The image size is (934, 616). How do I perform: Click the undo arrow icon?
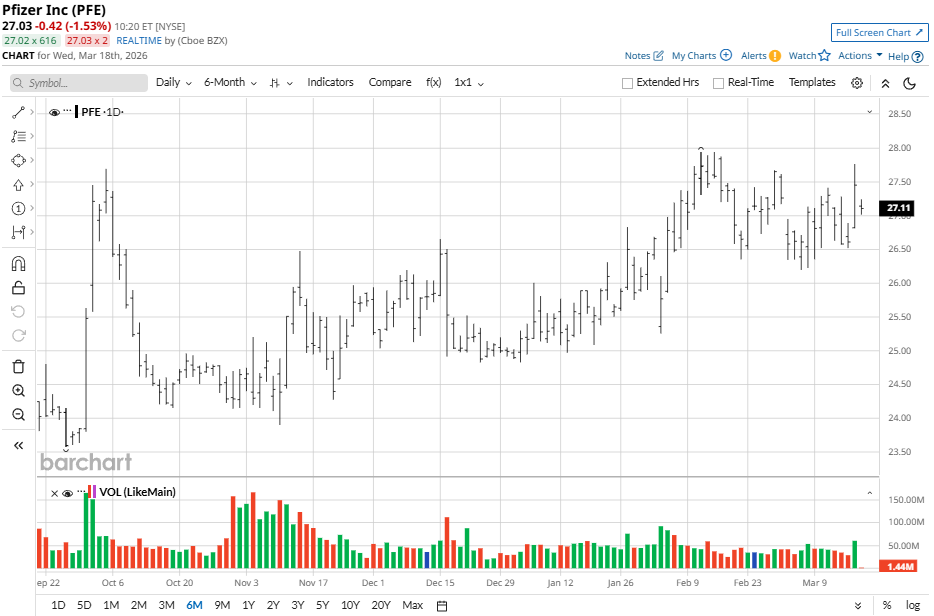pos(18,312)
